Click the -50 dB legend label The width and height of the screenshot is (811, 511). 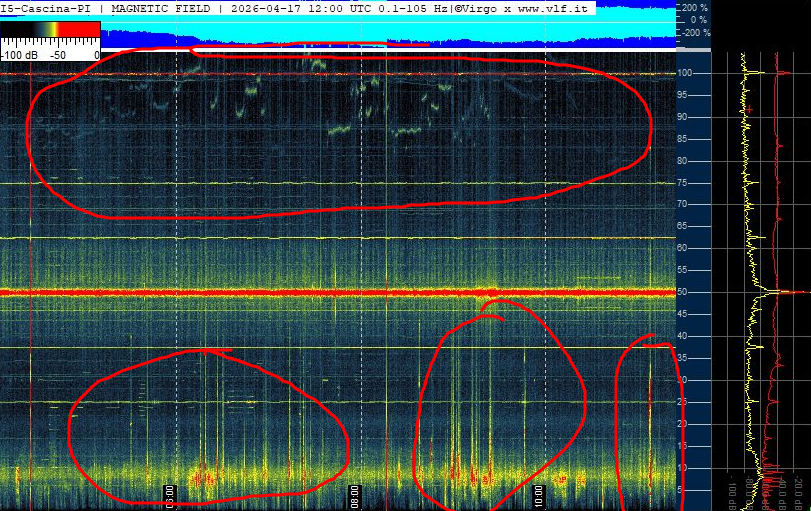[x=58, y=55]
